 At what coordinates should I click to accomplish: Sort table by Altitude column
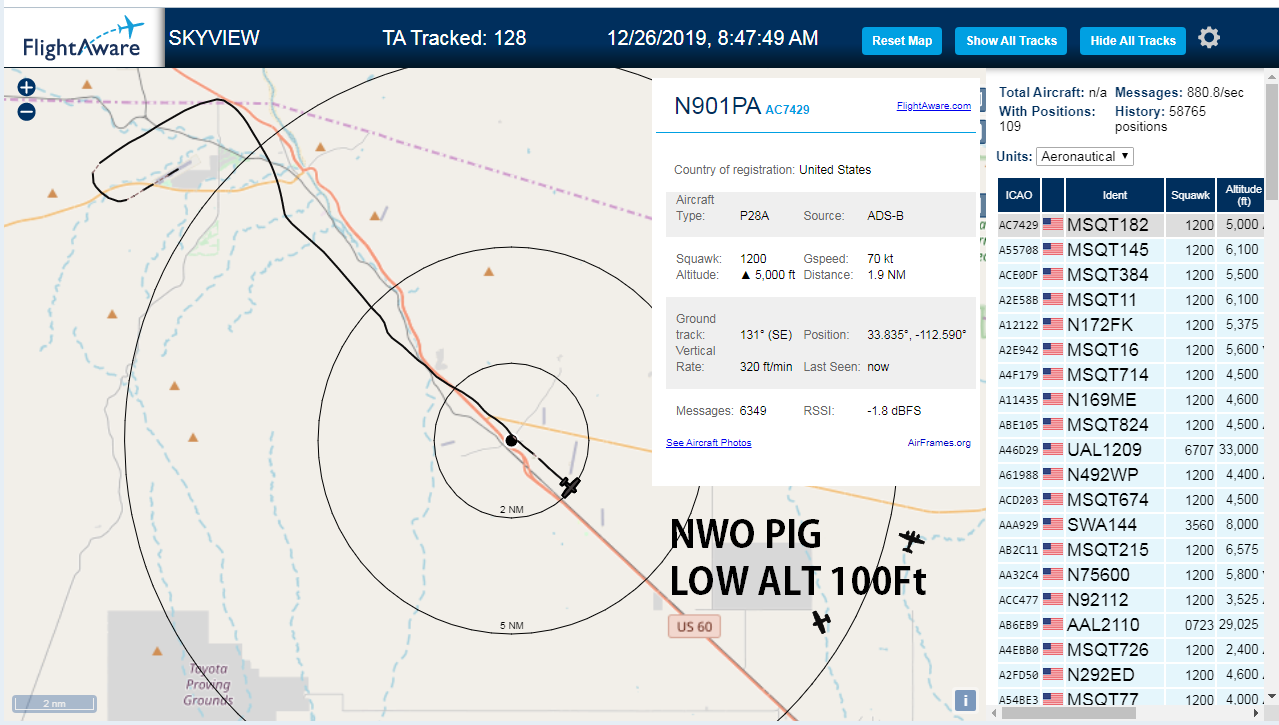[1243, 195]
